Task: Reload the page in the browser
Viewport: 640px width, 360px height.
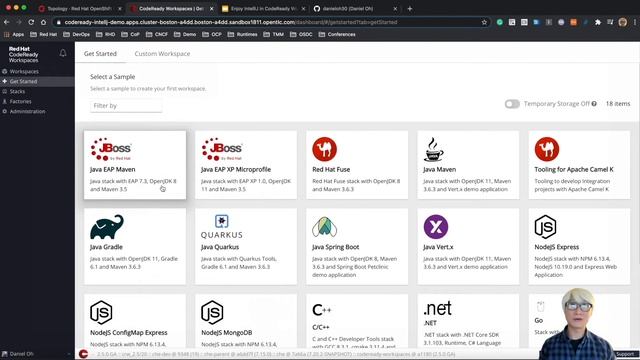Action: click(31, 22)
